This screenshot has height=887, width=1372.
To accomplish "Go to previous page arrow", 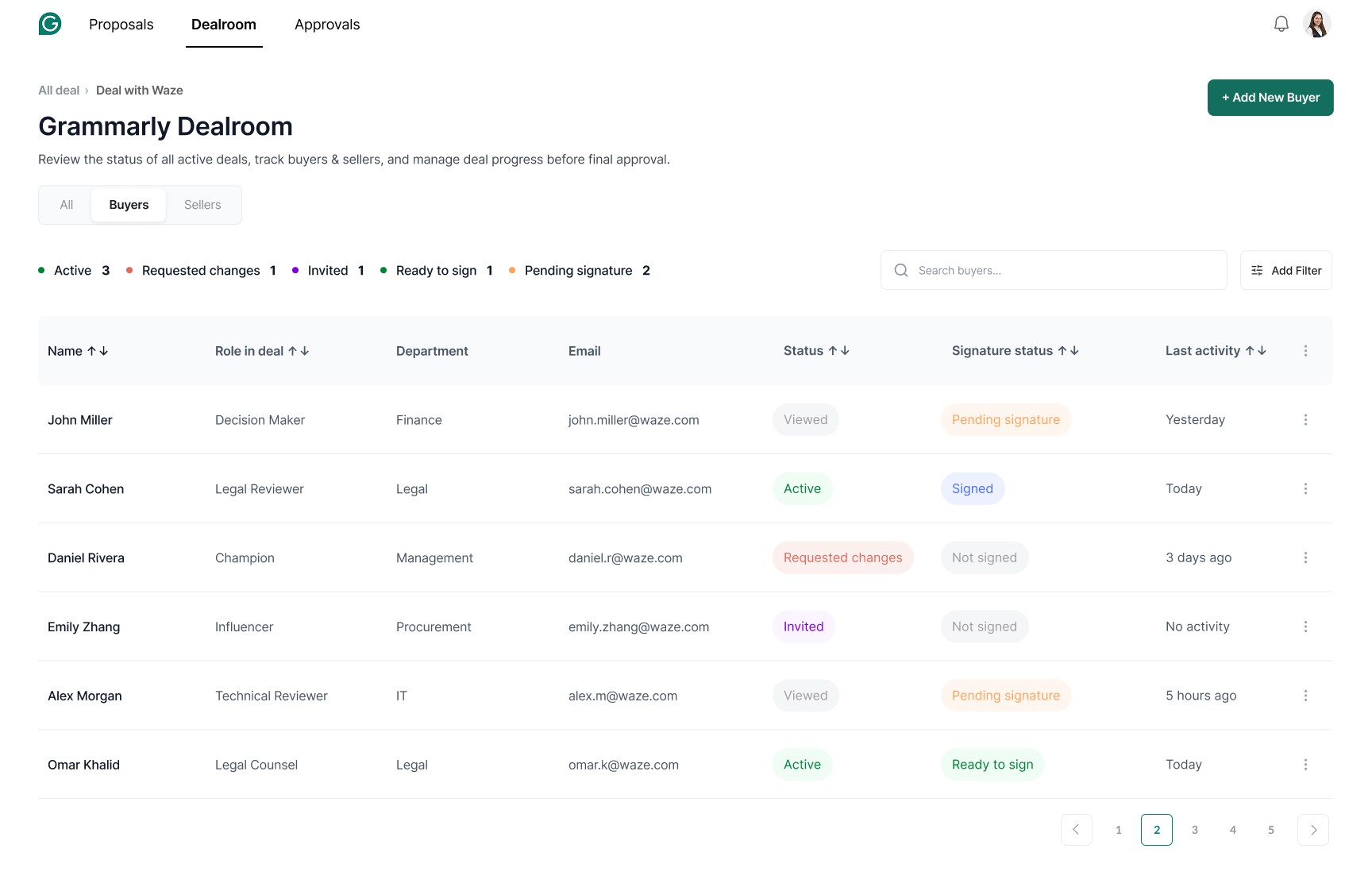I will (x=1076, y=830).
